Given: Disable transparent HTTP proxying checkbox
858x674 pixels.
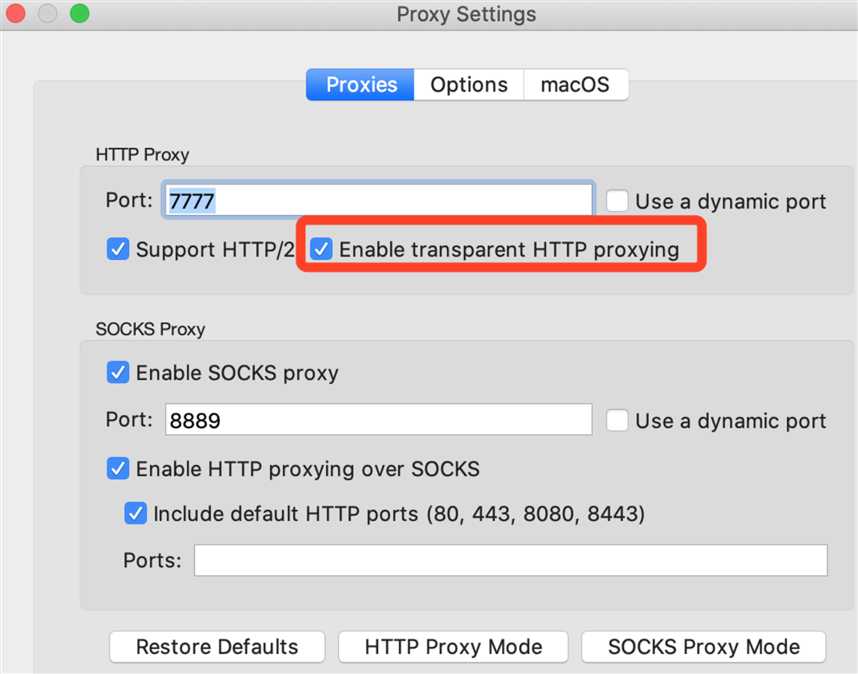Looking at the screenshot, I should tap(321, 249).
